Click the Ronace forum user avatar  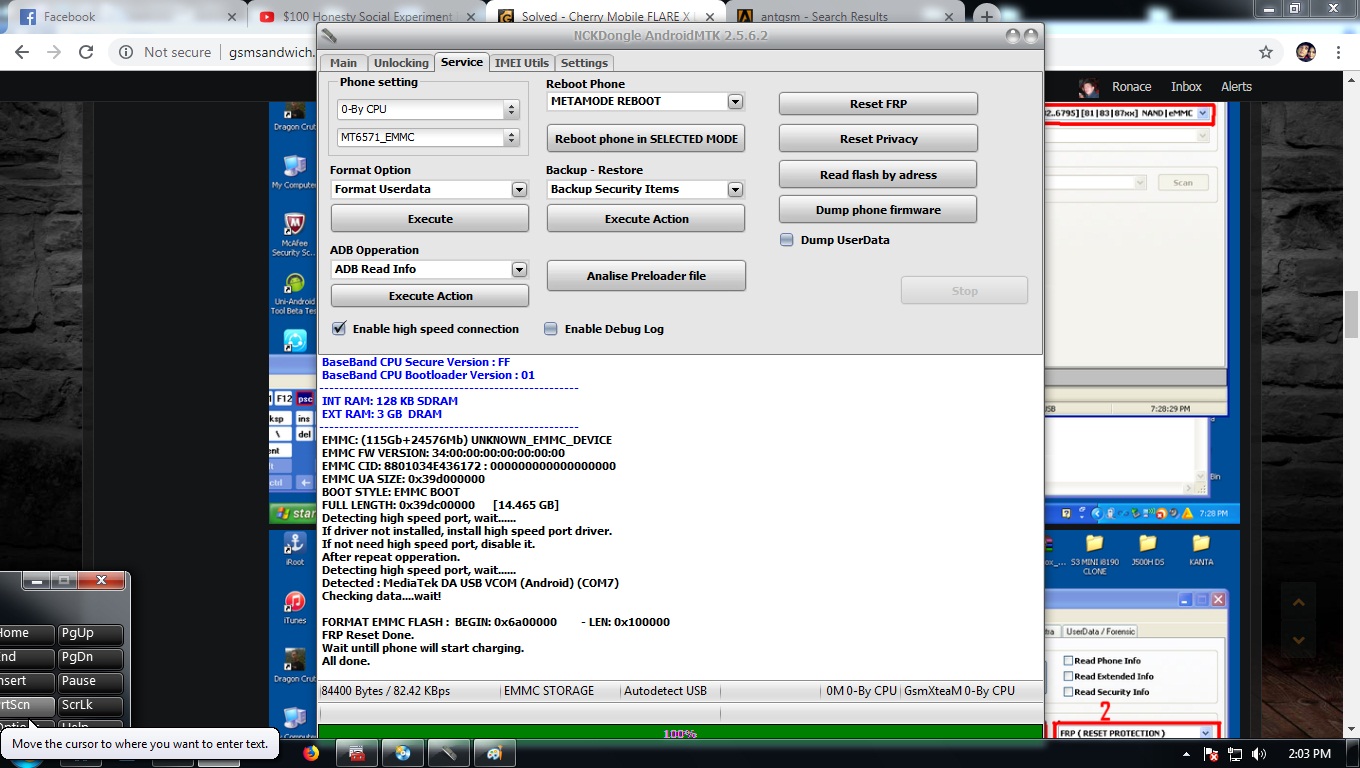1090,87
